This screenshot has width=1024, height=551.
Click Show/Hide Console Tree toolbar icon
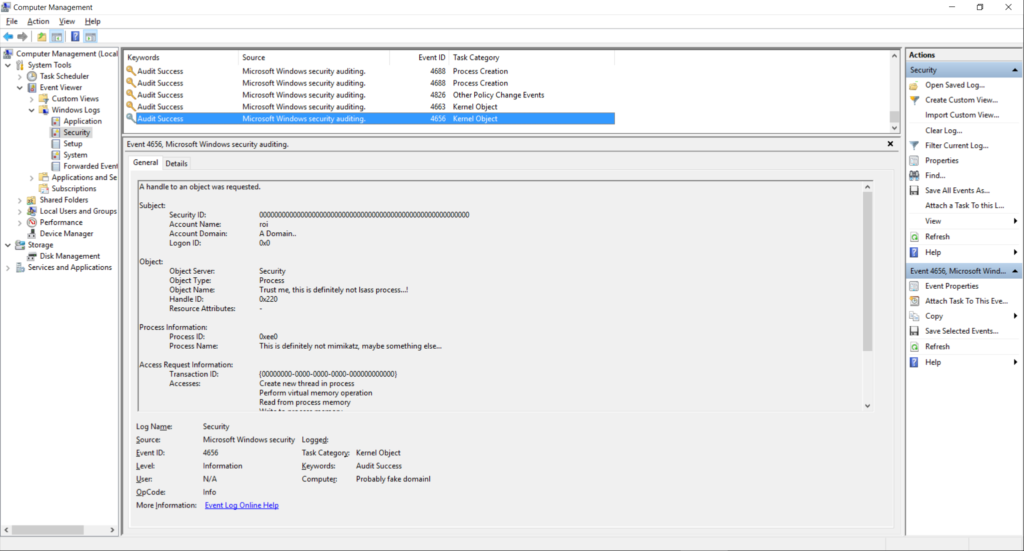click(x=57, y=37)
